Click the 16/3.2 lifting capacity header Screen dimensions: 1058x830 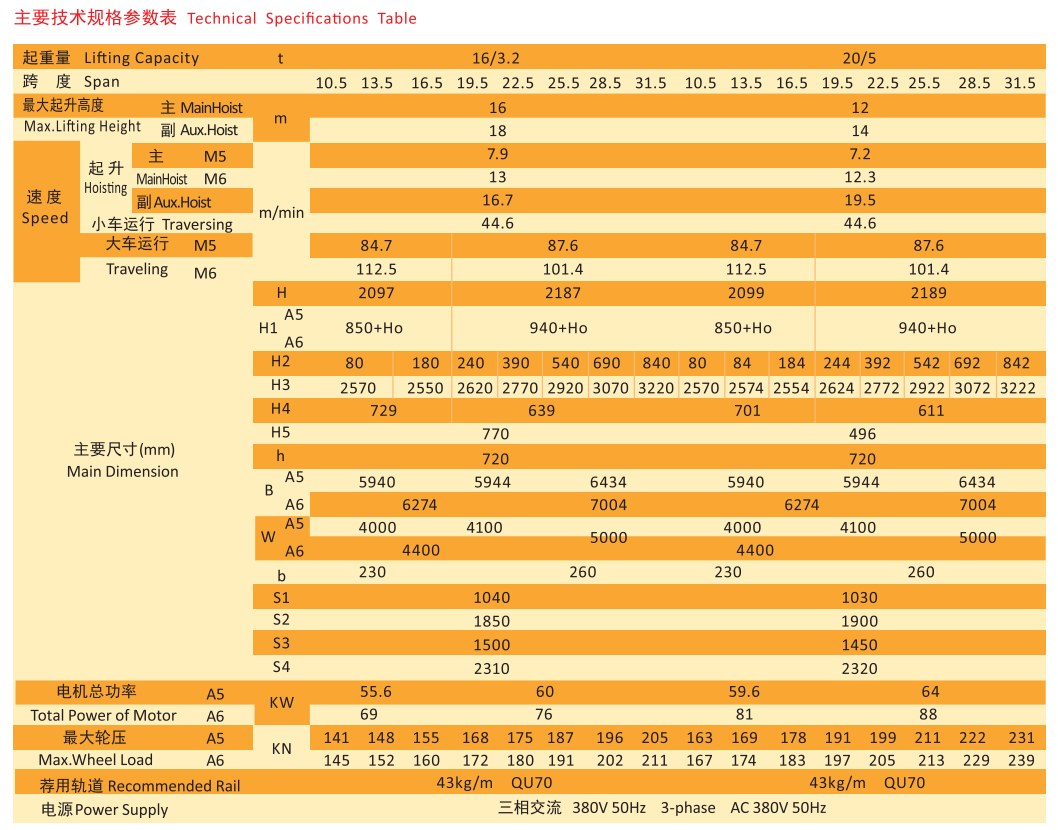click(x=496, y=58)
